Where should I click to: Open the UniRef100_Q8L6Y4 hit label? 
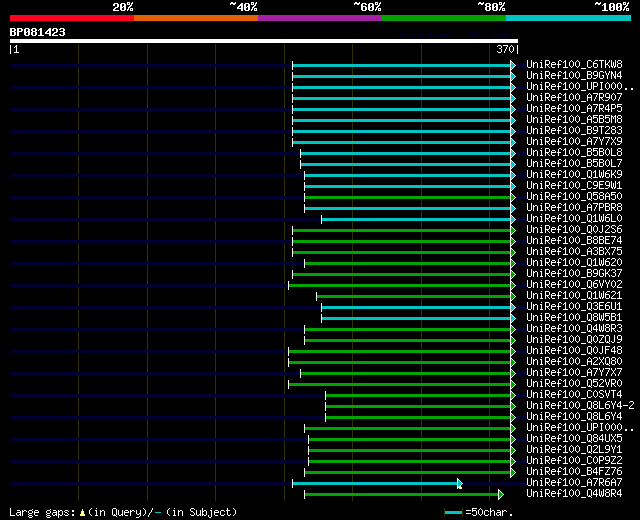pyautogui.click(x=574, y=417)
